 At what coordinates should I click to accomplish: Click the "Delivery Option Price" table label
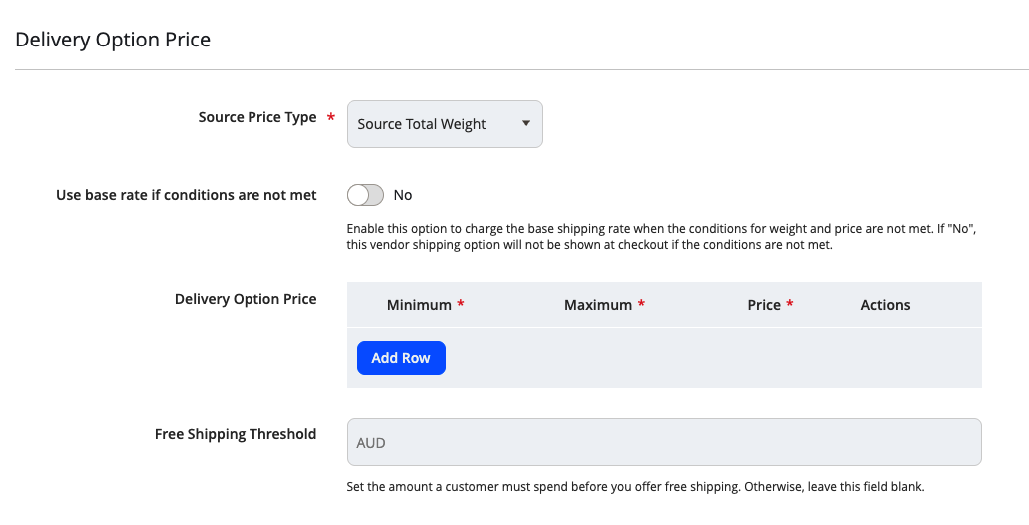pyautogui.click(x=245, y=299)
